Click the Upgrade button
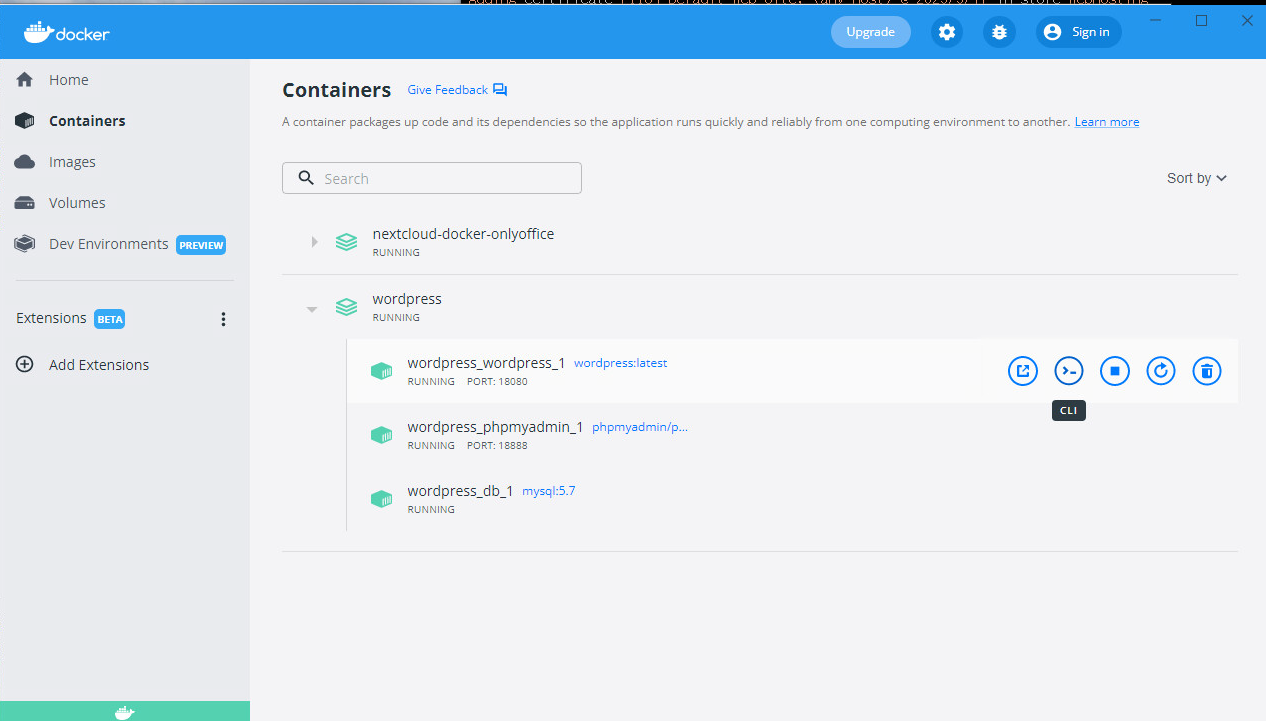Image resolution: width=1266 pixels, height=721 pixels. point(871,32)
